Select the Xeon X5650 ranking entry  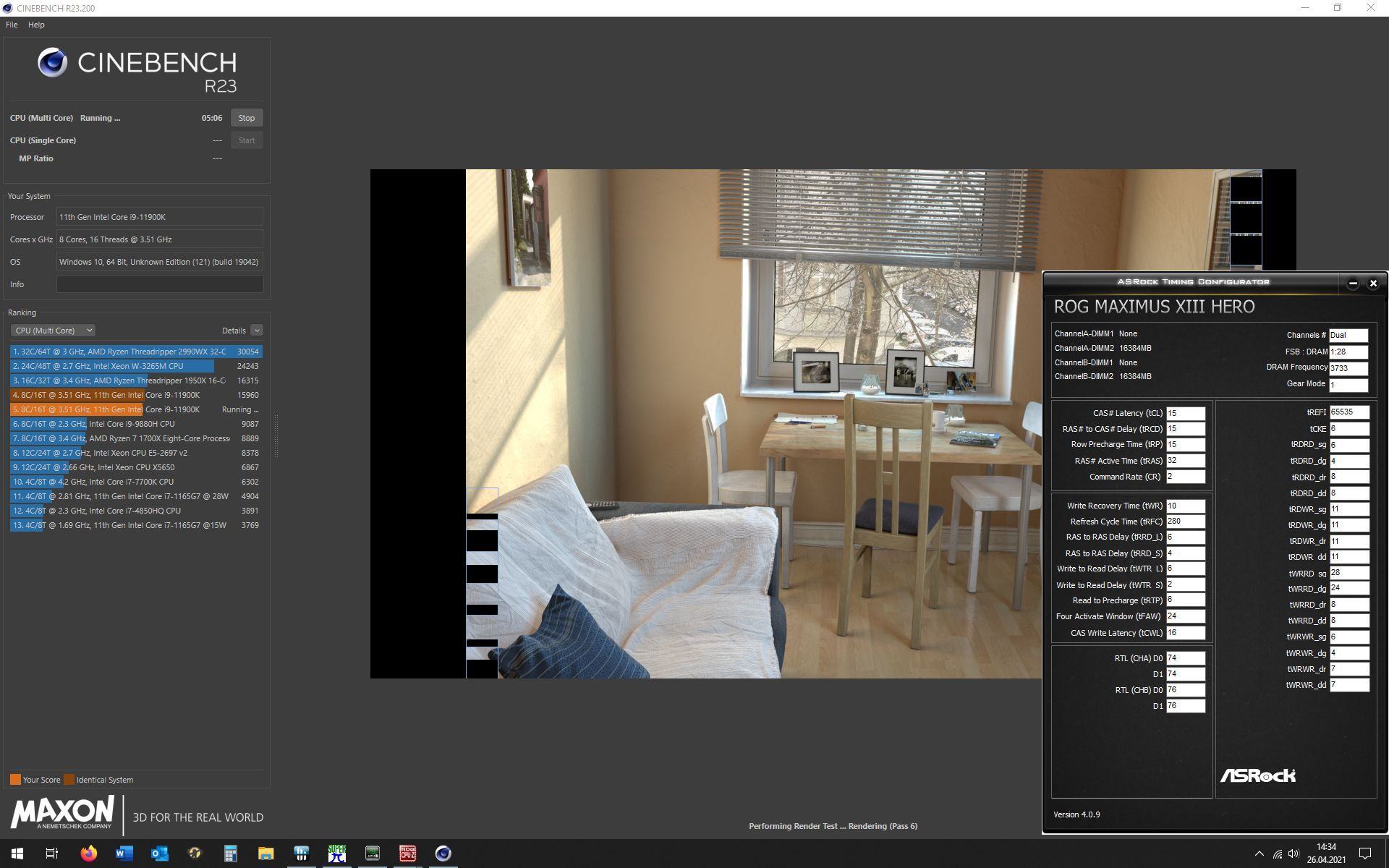tap(136, 467)
